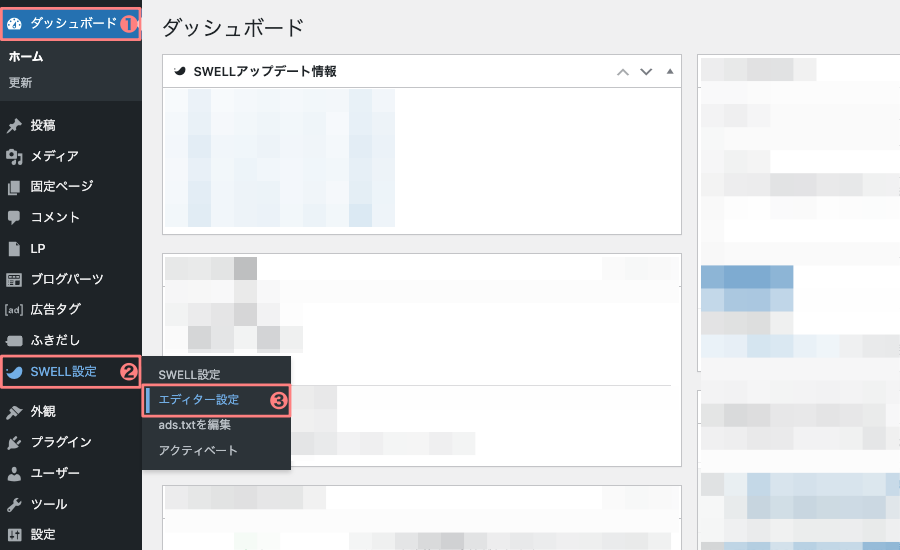The height and width of the screenshot is (550, 900).
Task: Move SWELLアップデート情報 panel down with arrow
Action: pos(646,72)
